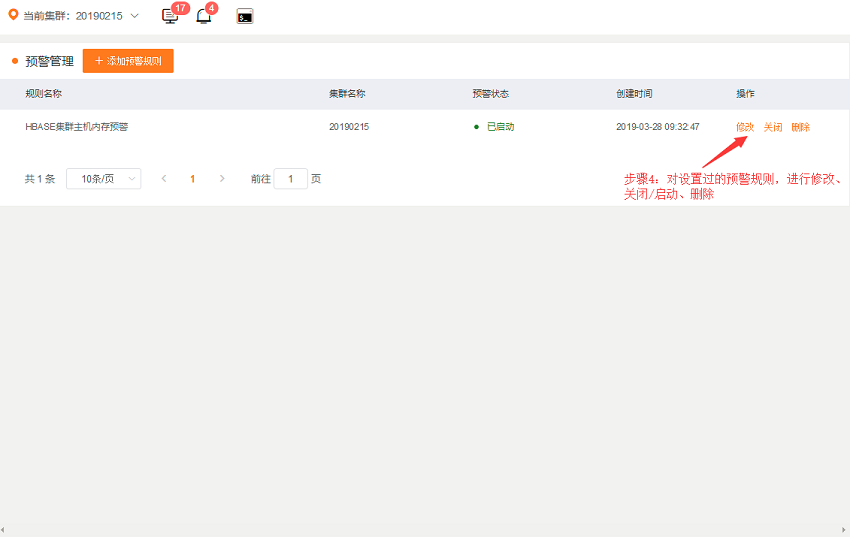Click the cluster name cell 20190215
This screenshot has width=850, height=537.
349,127
